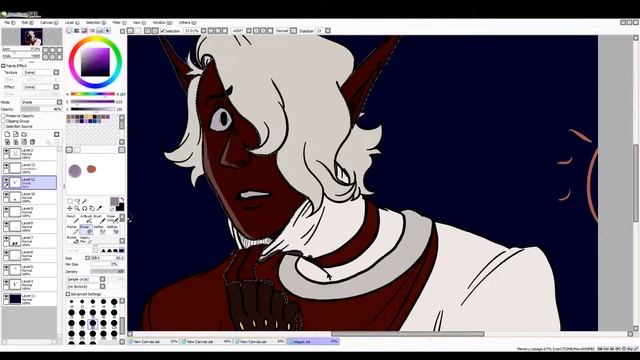The height and width of the screenshot is (360, 640).
Task: Uncheck the Selection display checkbox in toolbar
Action: pyautogui.click(x=162, y=31)
